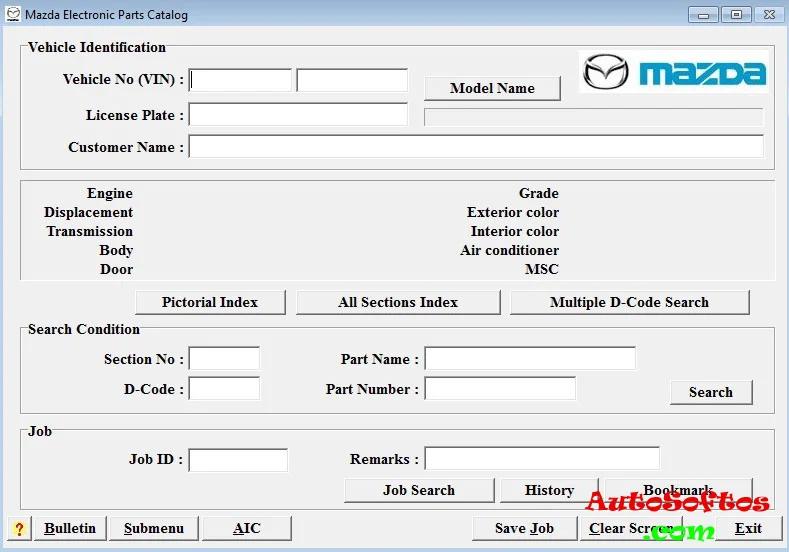Click the License Plate field
This screenshot has height=552, width=789.
tap(298, 115)
